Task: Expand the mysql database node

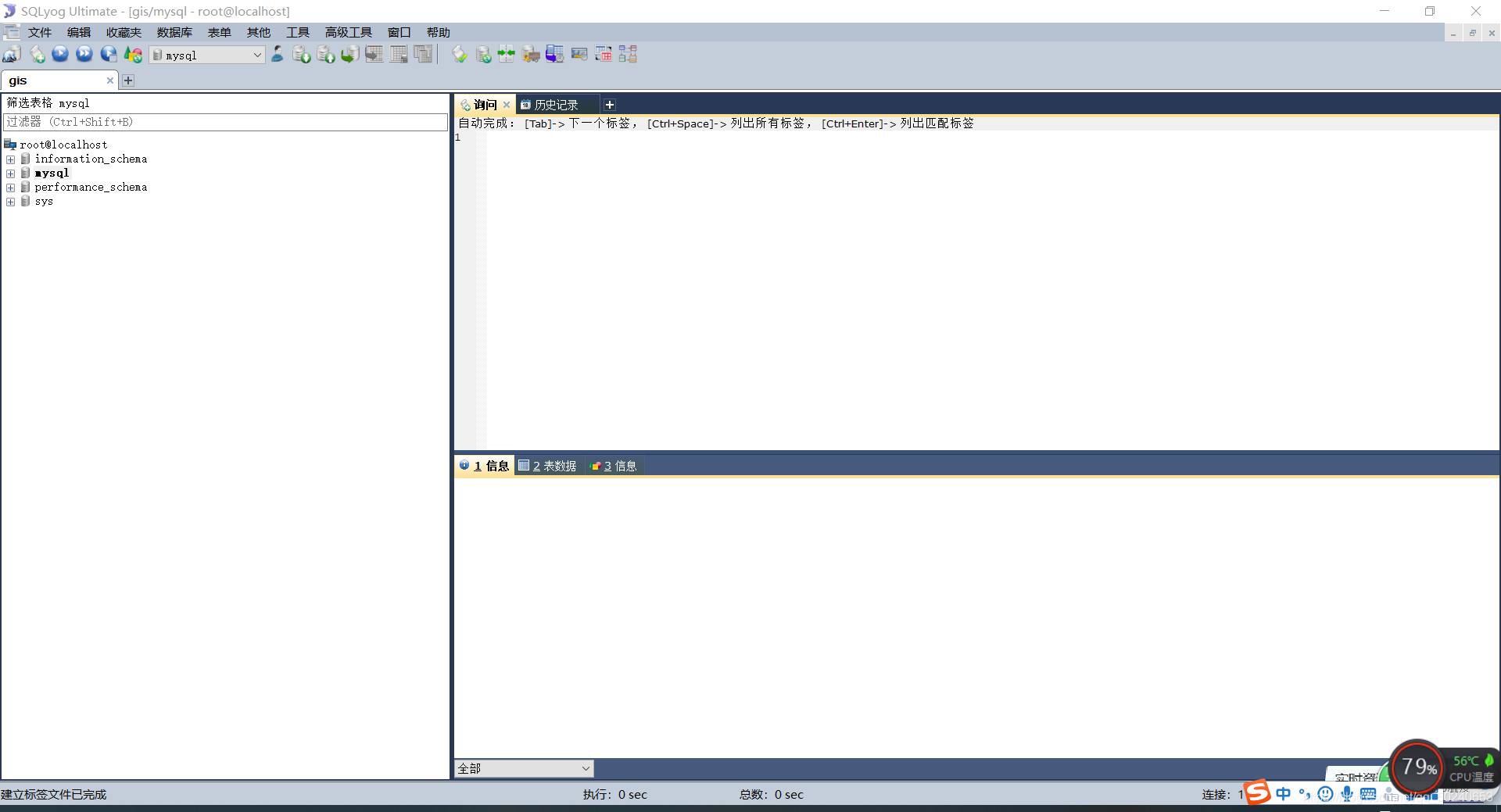Action: (x=11, y=173)
